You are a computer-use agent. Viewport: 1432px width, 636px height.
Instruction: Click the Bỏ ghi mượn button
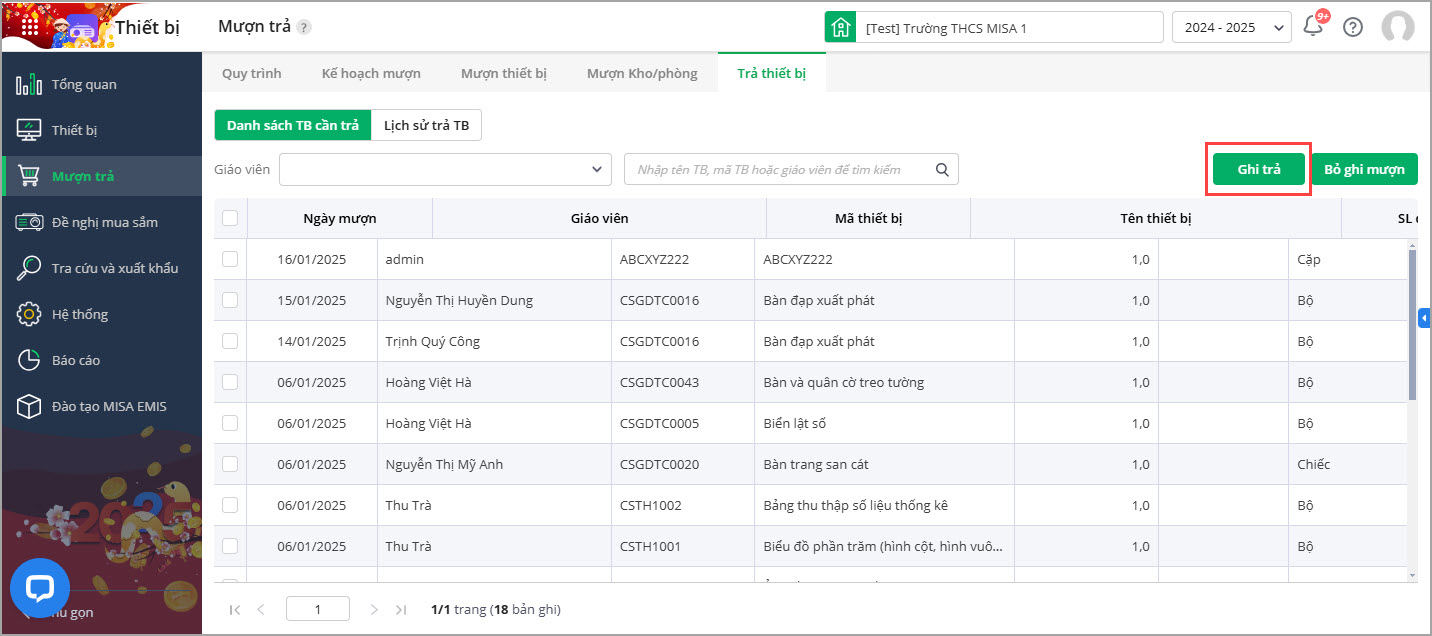(1364, 169)
